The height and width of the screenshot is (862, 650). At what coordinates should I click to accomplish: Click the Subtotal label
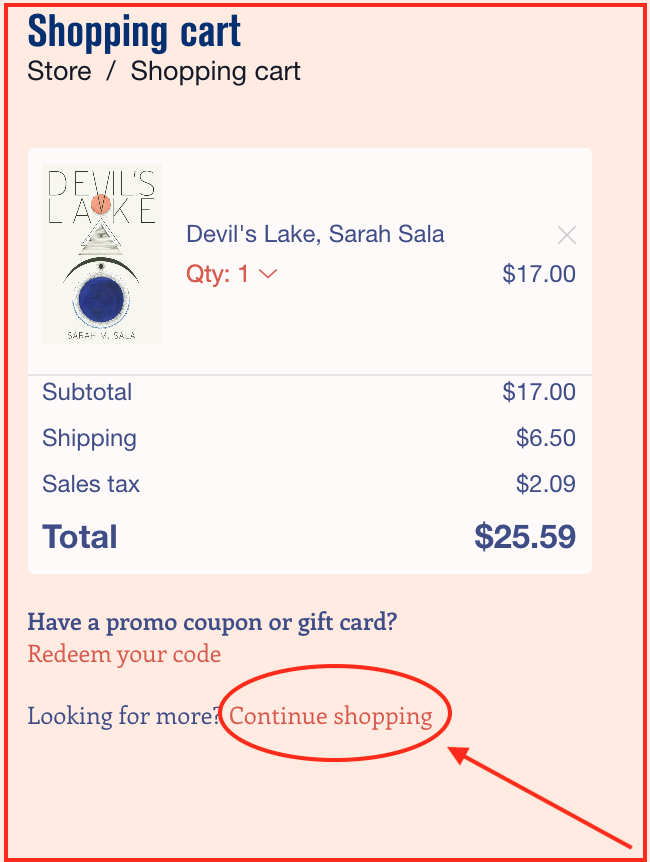click(87, 392)
